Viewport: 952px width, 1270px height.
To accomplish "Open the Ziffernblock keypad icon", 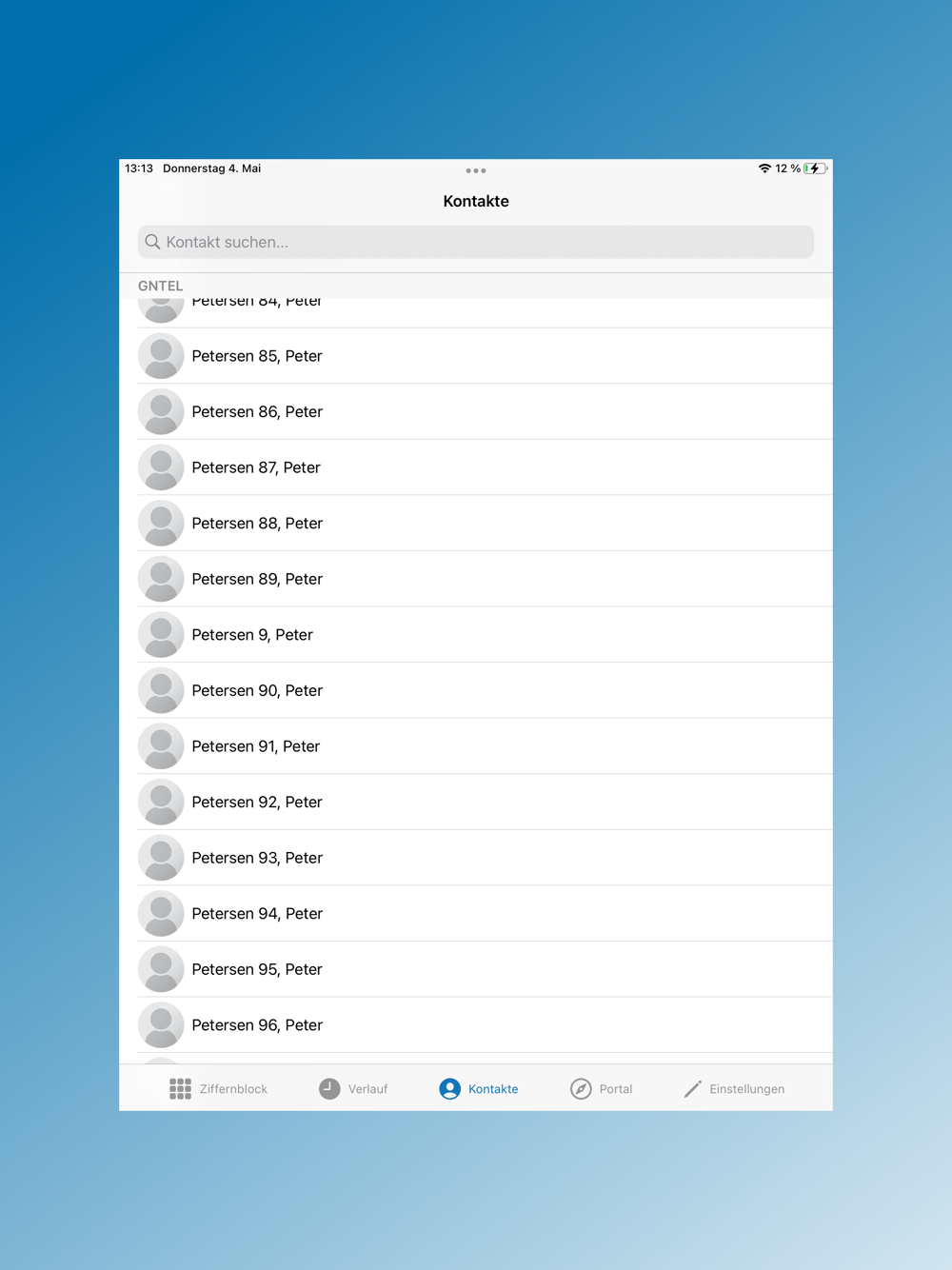I will click(x=180, y=1089).
